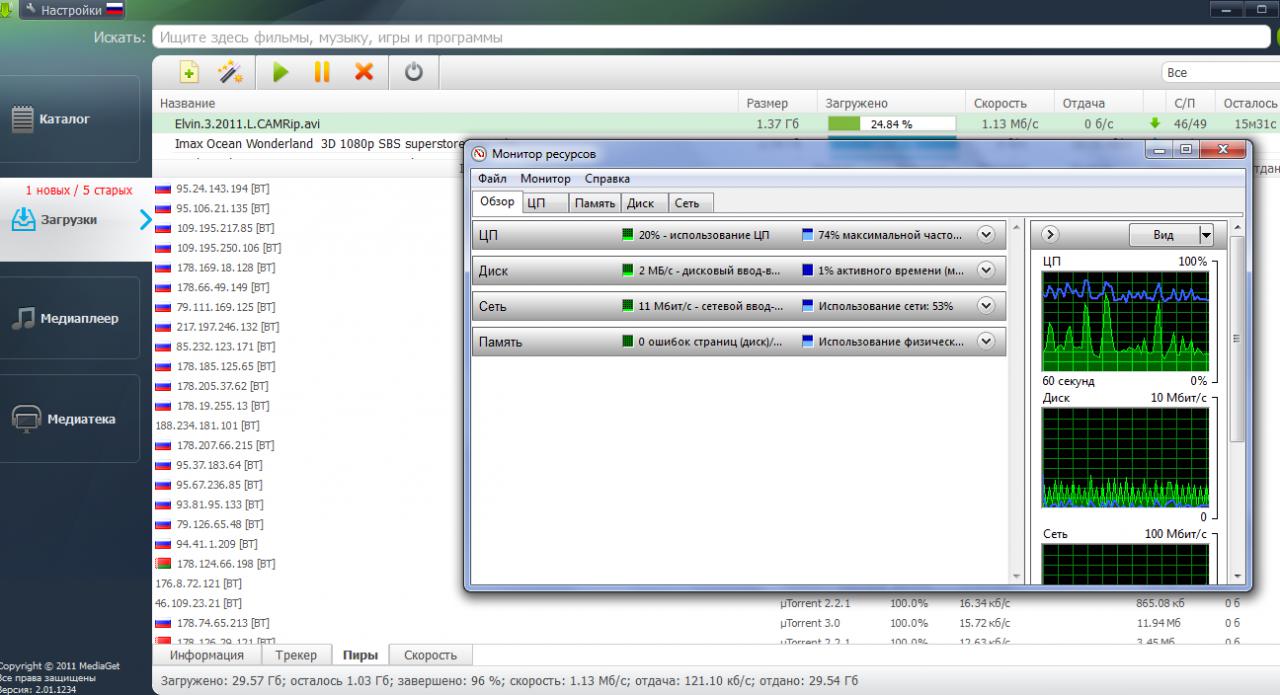Expand the Диск section chevron
Image resolution: width=1280 pixels, height=695 pixels.
pos(986,270)
